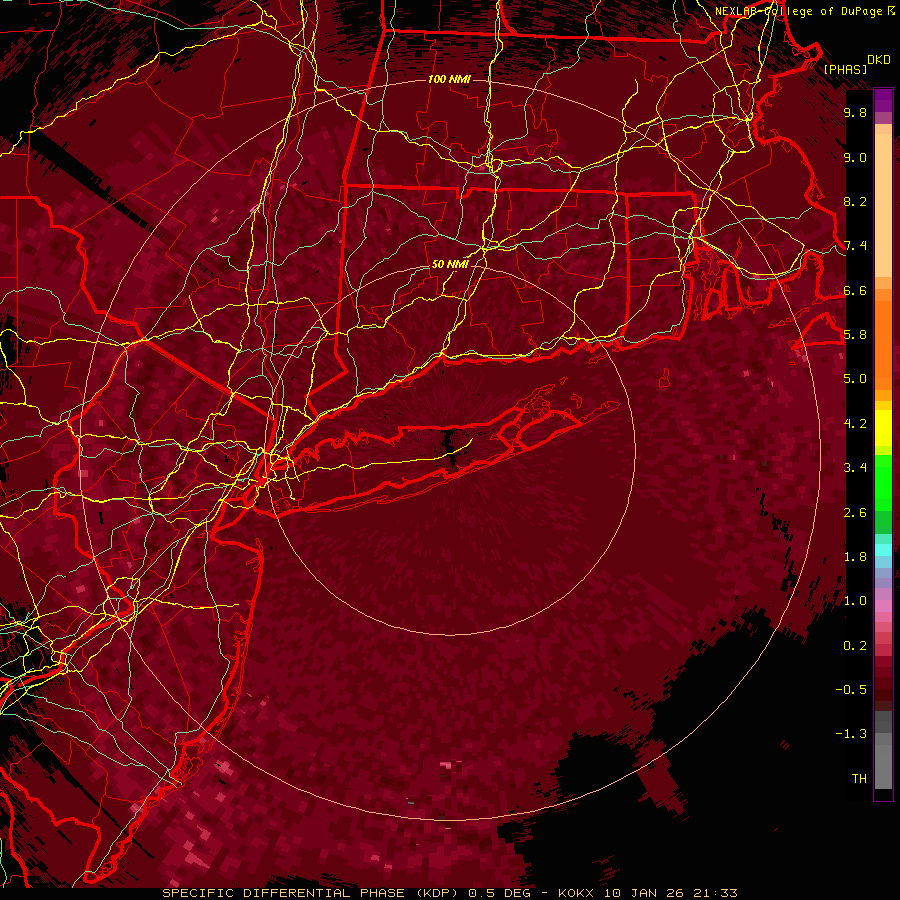
Task: Pick the light peach legend band near 8.2
Action: (x=883, y=204)
